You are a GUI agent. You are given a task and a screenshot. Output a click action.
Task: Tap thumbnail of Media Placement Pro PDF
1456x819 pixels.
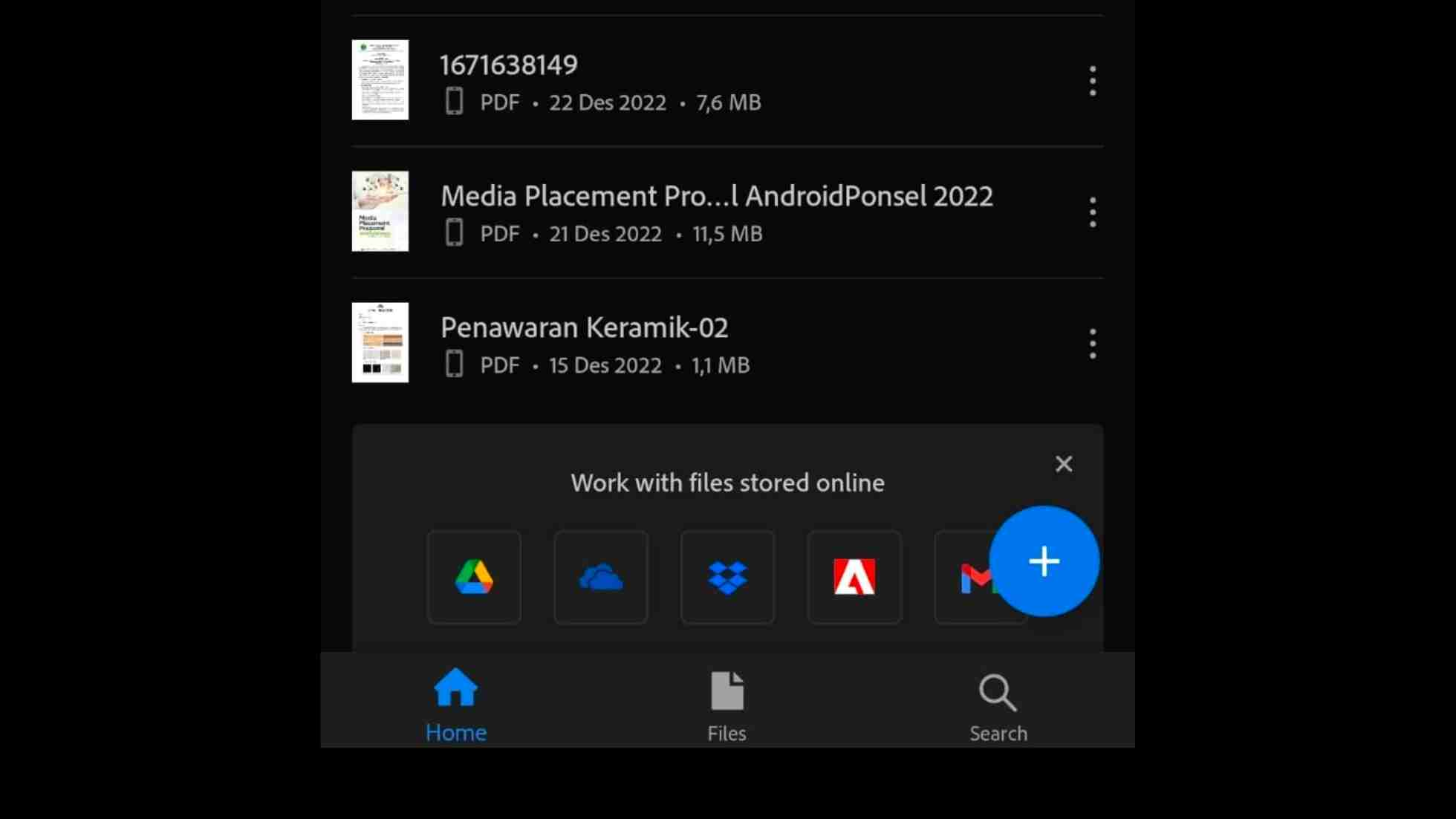pyautogui.click(x=380, y=210)
